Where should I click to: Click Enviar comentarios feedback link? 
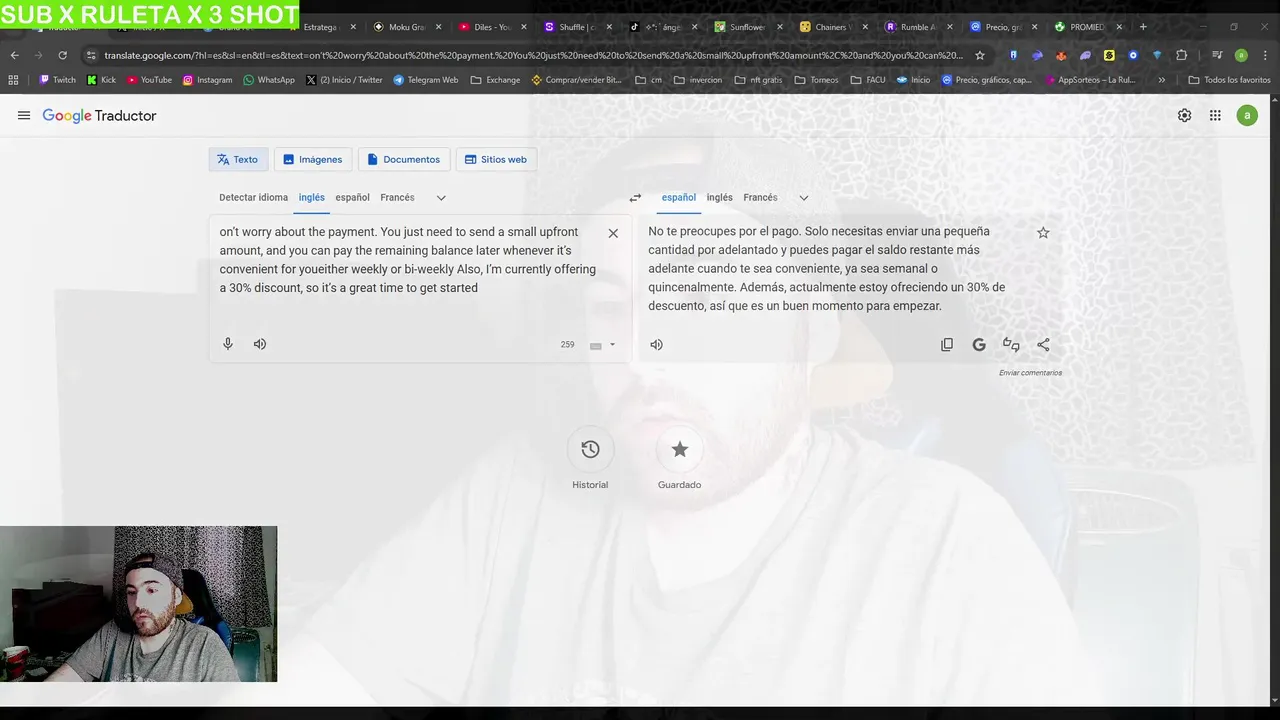tap(1030, 373)
